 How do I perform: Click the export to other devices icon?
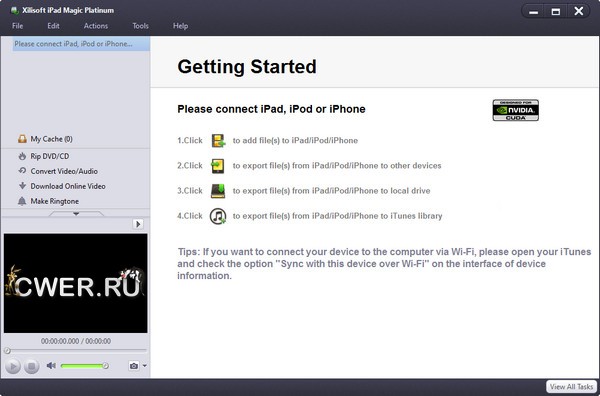pos(218,166)
